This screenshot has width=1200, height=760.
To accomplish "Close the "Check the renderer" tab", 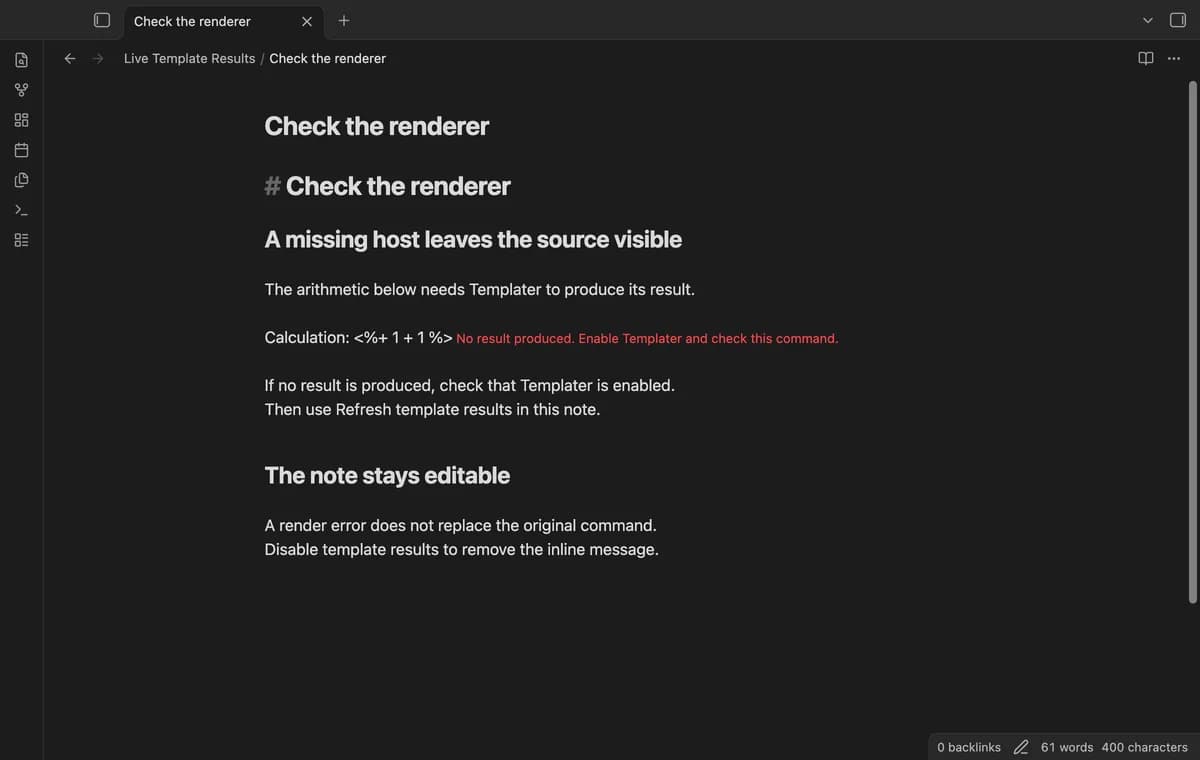I will pyautogui.click(x=307, y=21).
